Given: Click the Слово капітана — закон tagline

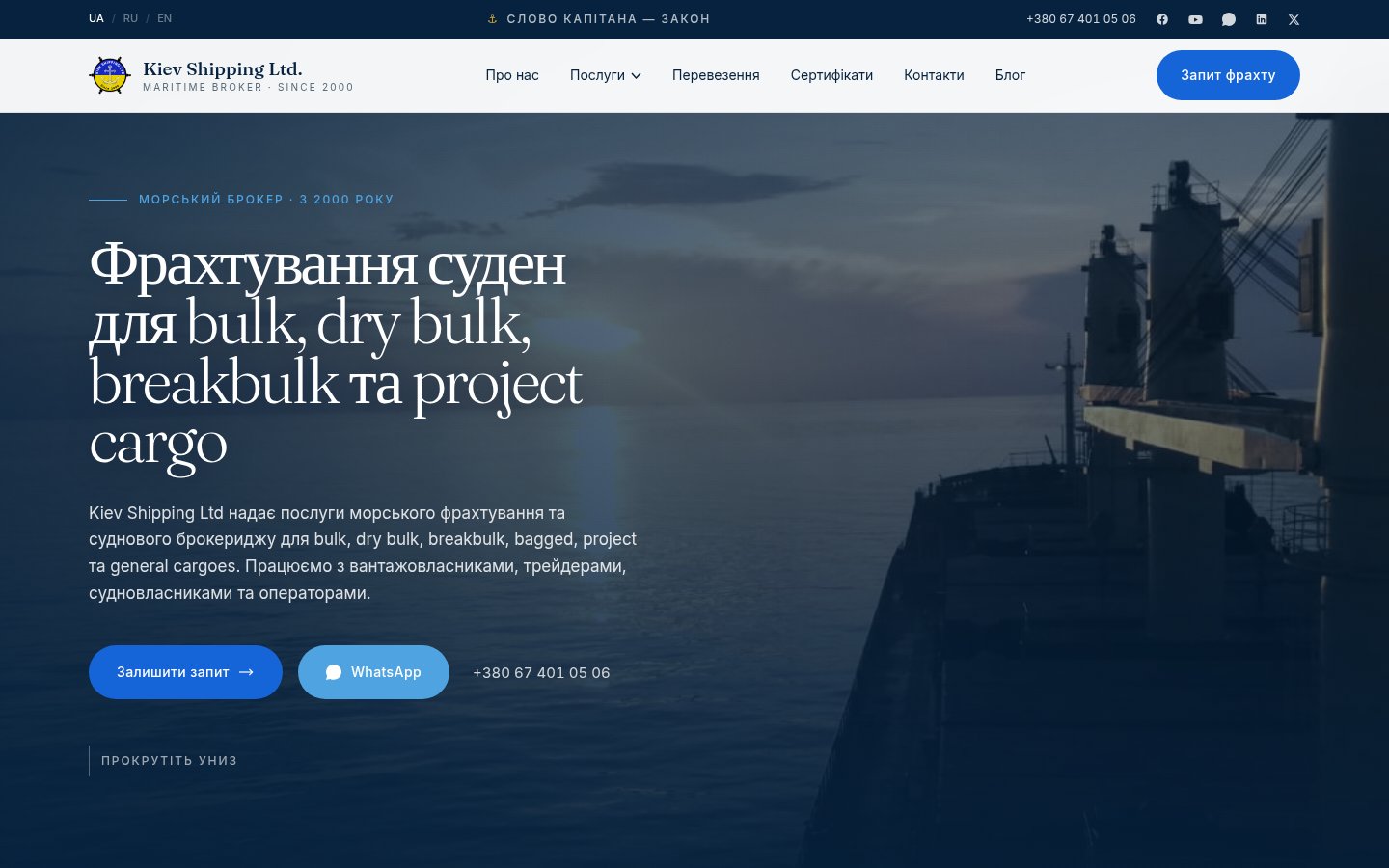Looking at the screenshot, I should 609,19.
